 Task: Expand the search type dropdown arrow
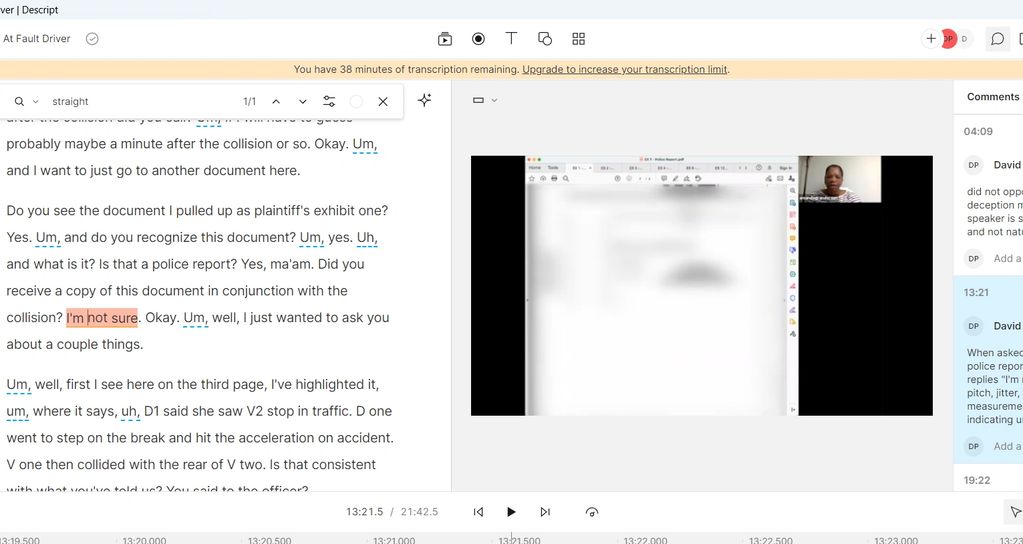coord(36,102)
